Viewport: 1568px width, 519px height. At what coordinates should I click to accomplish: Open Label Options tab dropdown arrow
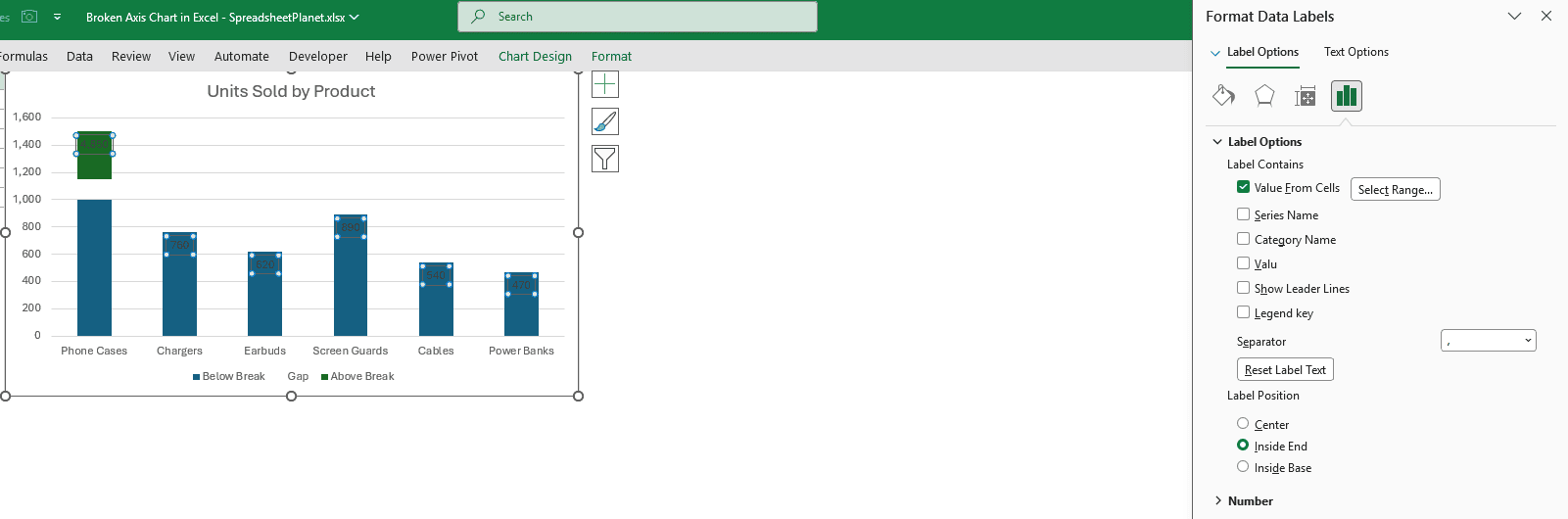click(x=1215, y=53)
